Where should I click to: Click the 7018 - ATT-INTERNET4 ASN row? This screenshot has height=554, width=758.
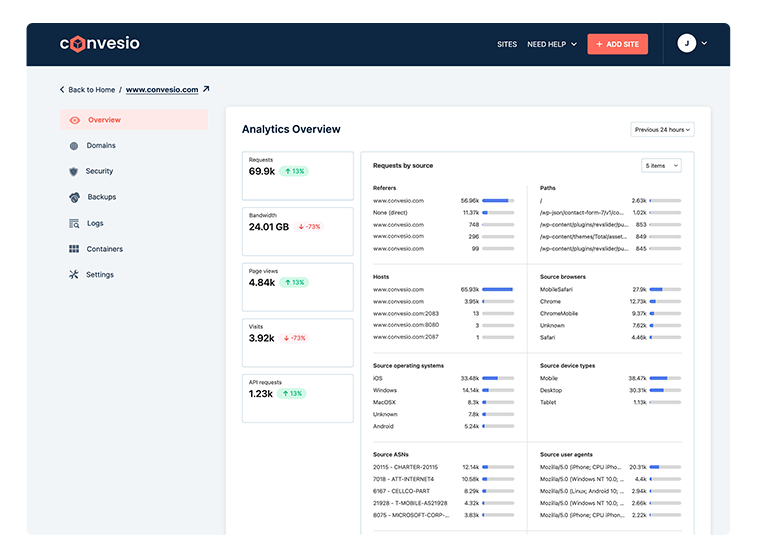(443, 480)
